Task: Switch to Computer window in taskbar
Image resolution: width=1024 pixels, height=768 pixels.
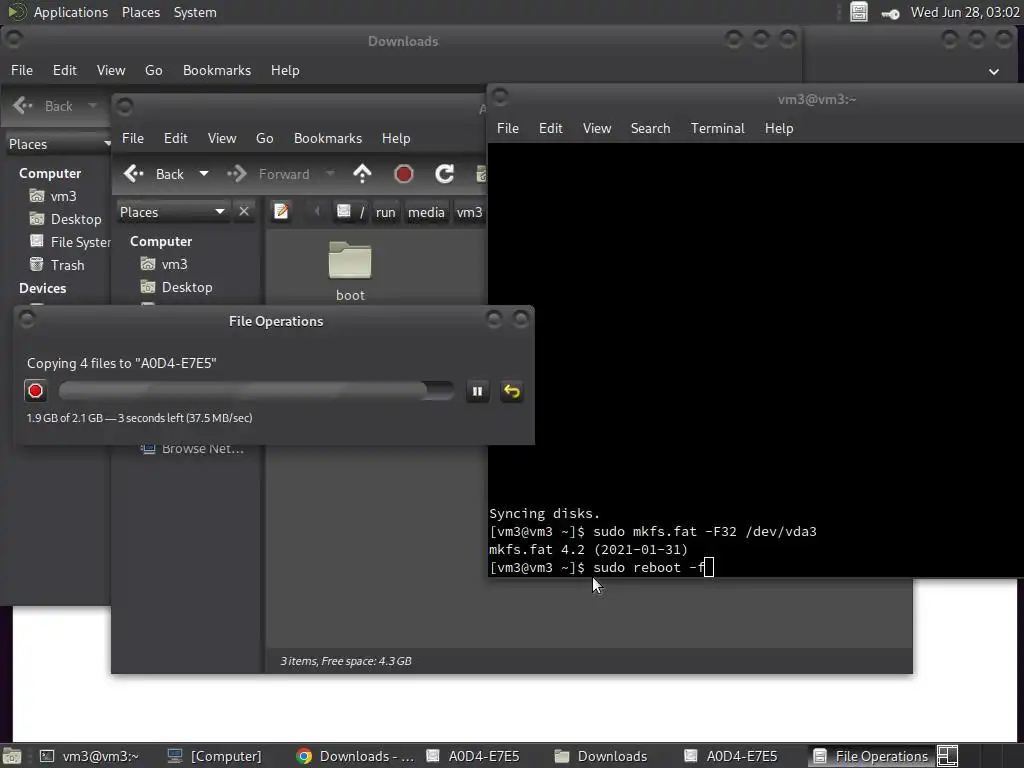Action: pyautogui.click(x=215, y=756)
